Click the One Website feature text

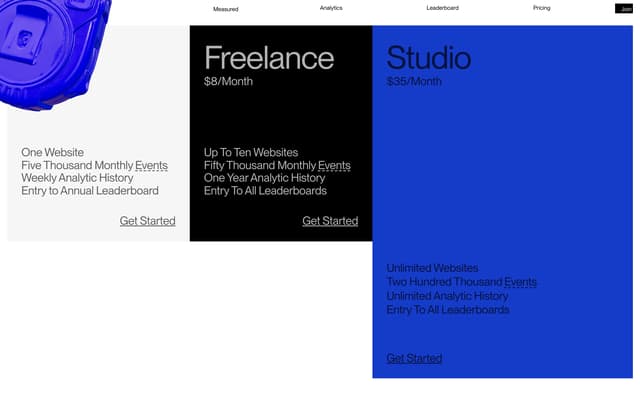click(x=53, y=152)
